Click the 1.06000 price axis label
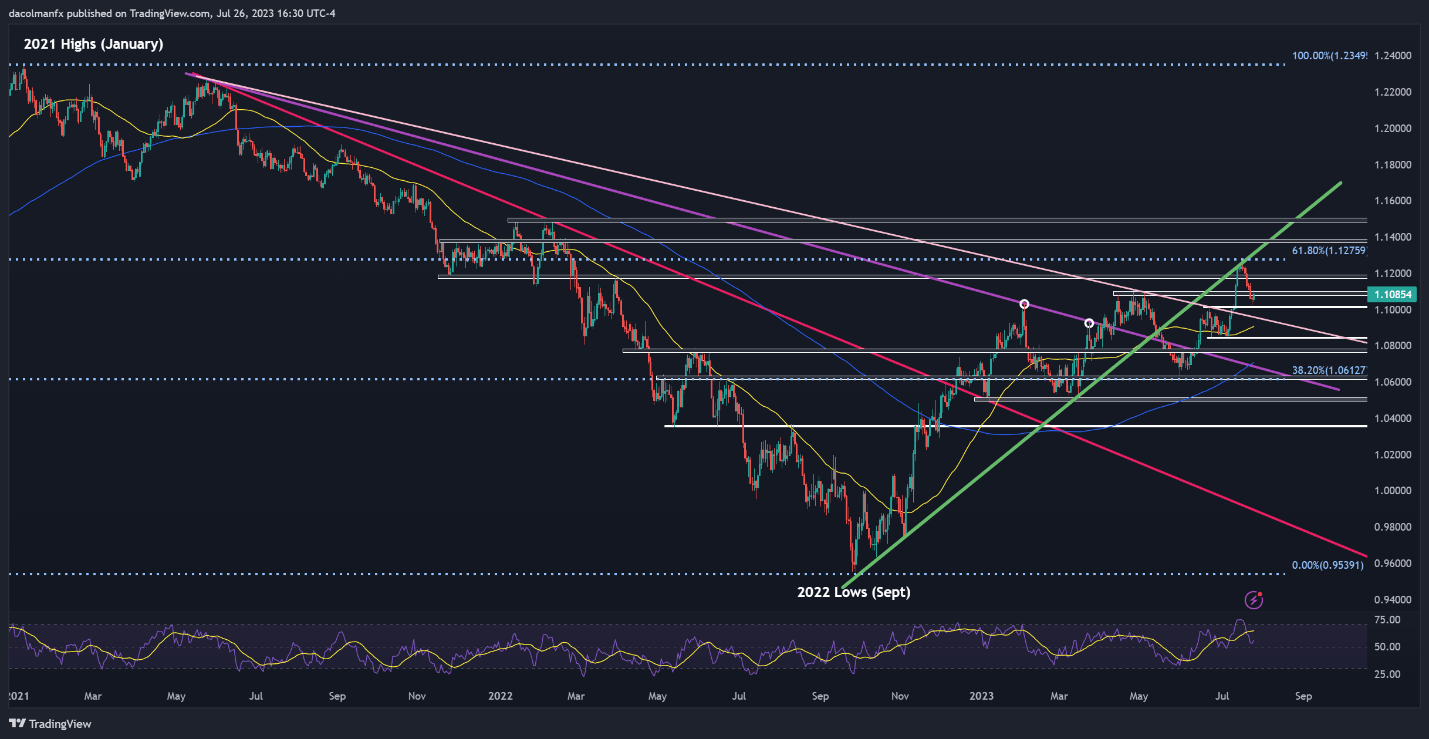This screenshot has width=1429, height=739. 1395,382
